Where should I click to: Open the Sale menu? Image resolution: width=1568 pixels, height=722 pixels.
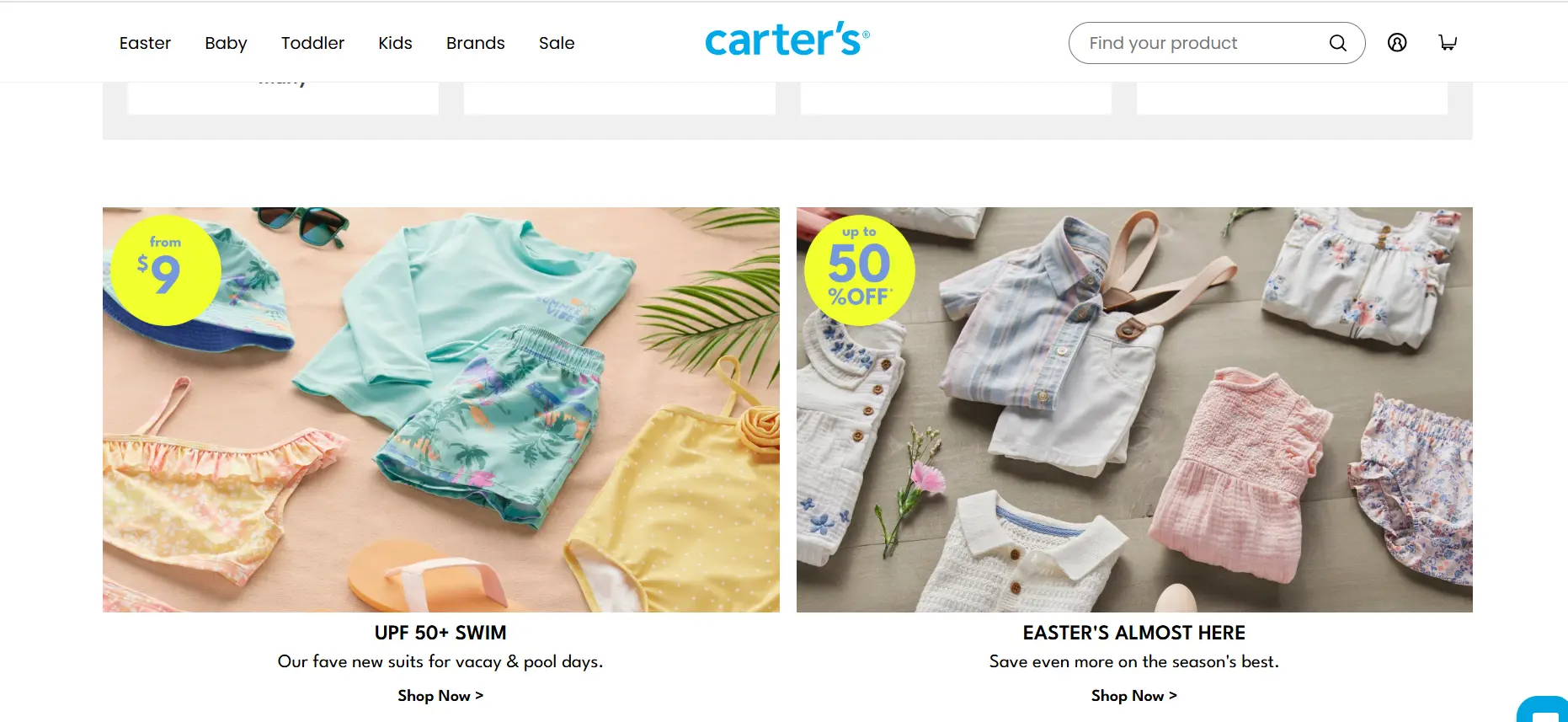557,43
